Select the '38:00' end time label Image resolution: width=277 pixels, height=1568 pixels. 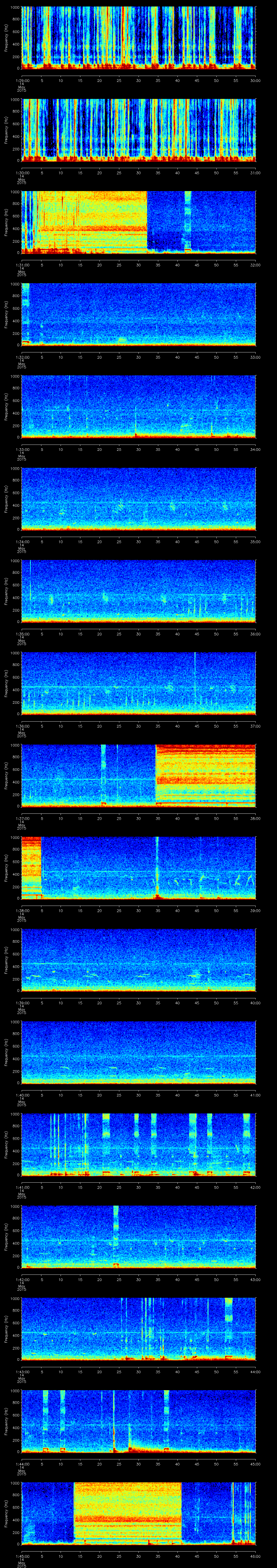(255, 818)
